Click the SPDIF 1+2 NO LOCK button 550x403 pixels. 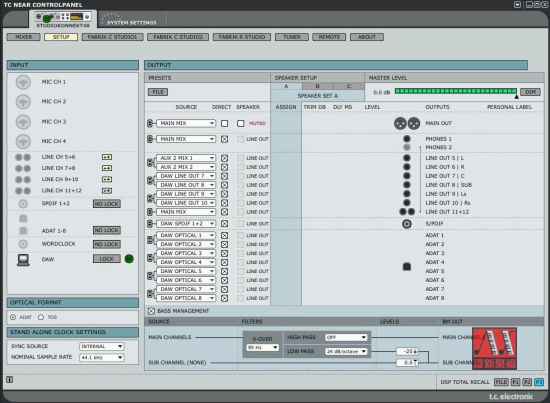(107, 204)
